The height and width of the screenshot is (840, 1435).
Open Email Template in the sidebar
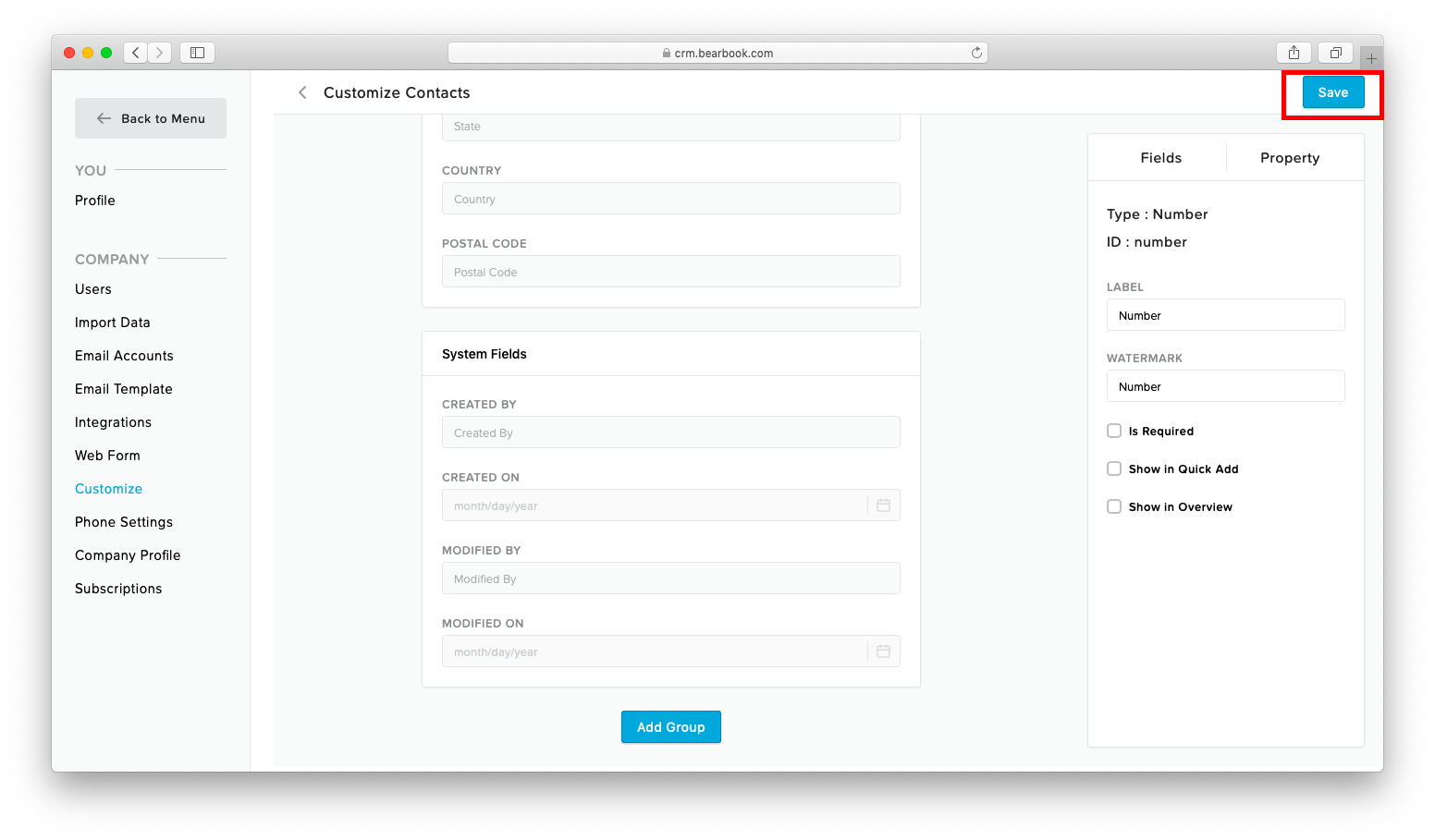click(x=124, y=389)
